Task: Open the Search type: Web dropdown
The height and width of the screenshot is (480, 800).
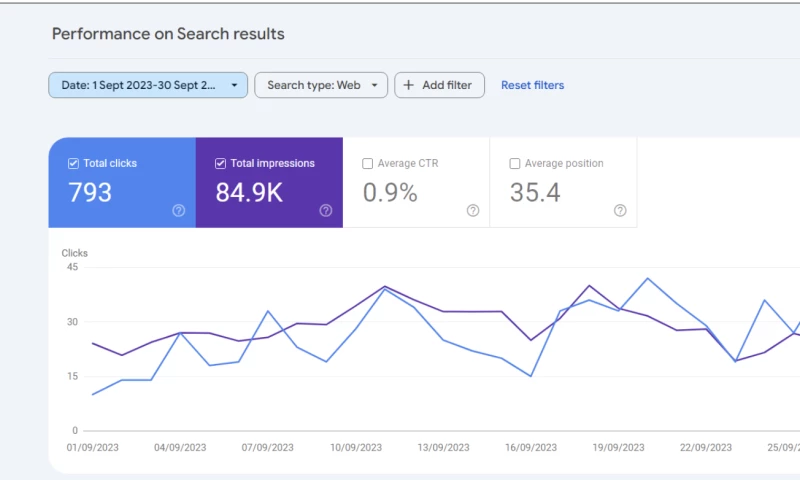Action: (321, 85)
